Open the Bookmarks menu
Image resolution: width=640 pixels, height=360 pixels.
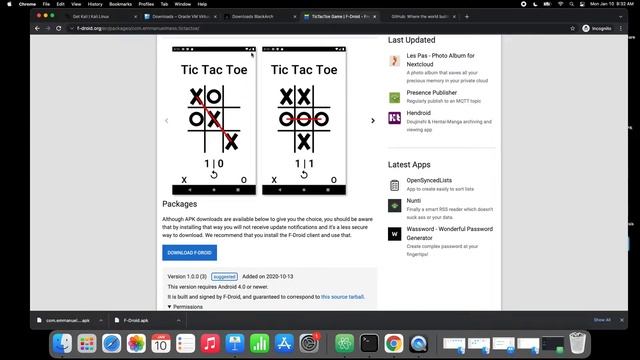pyautogui.click(x=120, y=4)
